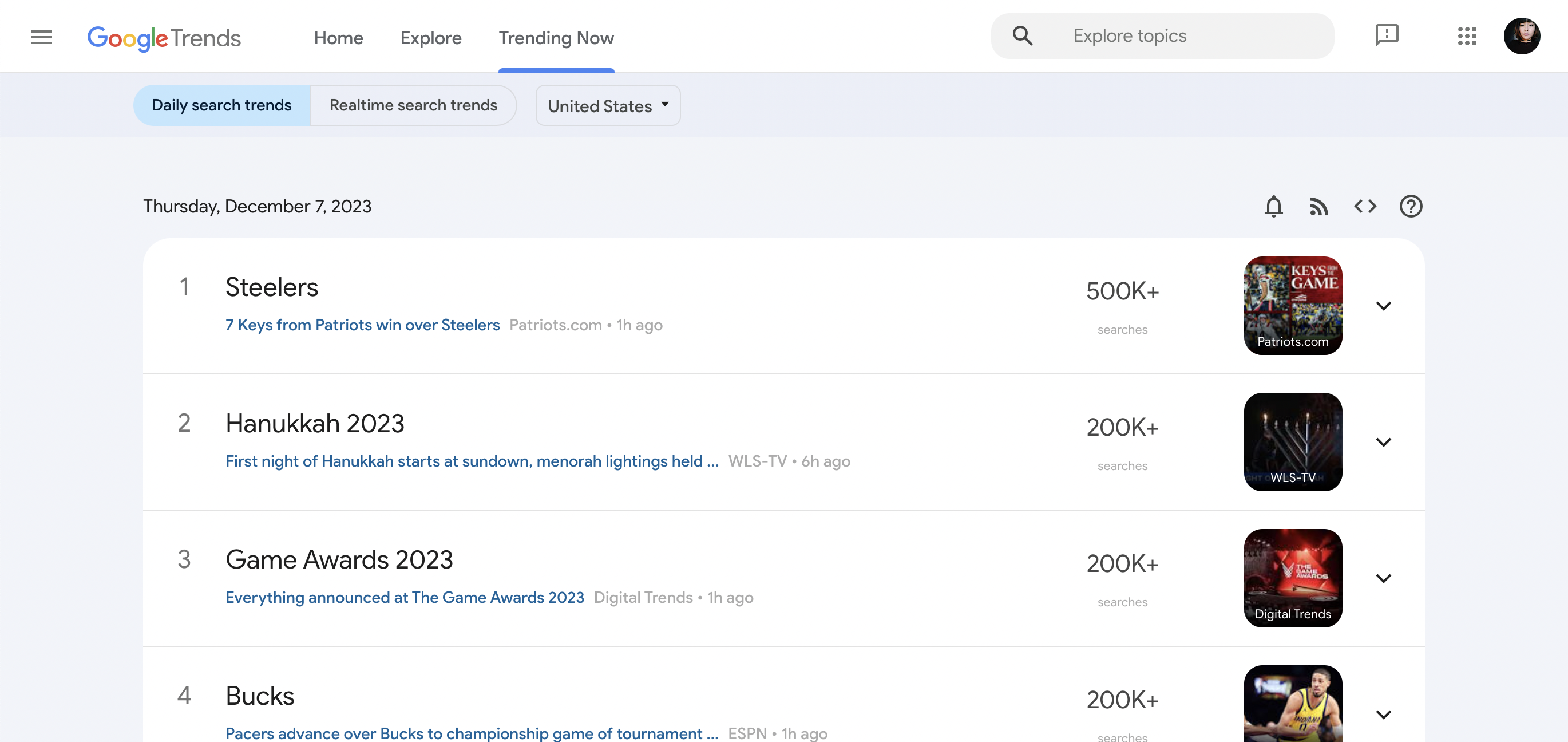Open the send feedback icon
This screenshot has width=1568, height=742.
(x=1387, y=35)
